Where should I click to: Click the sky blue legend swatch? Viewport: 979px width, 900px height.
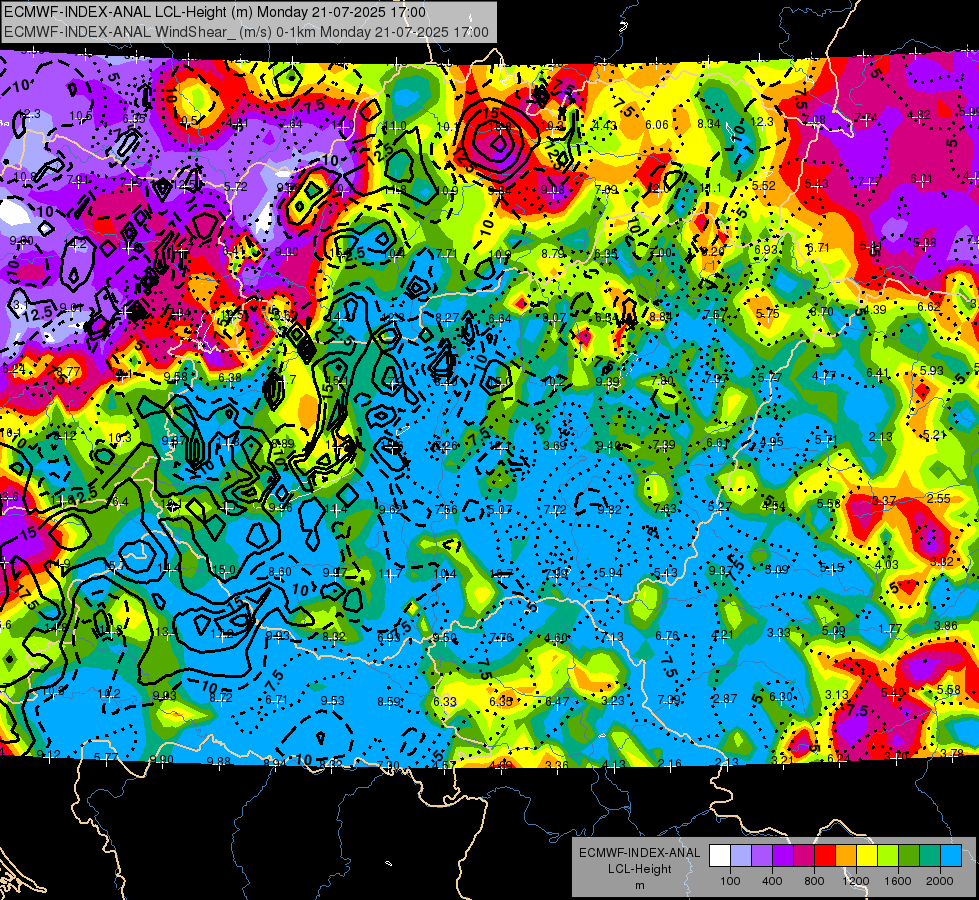(x=951, y=856)
